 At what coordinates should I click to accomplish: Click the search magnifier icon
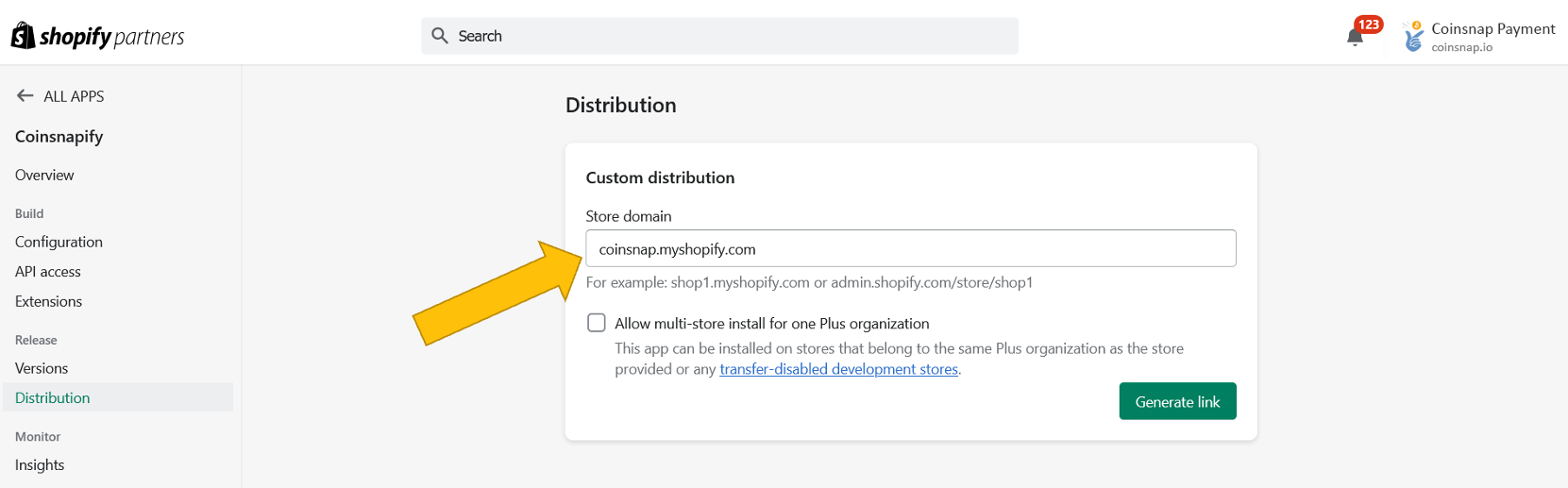click(x=439, y=36)
